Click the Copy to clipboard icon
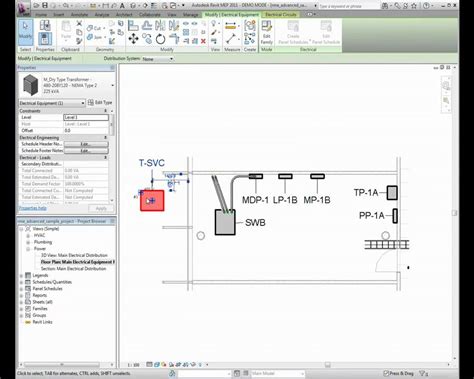Screen dimensions: 474x379 point(79,32)
